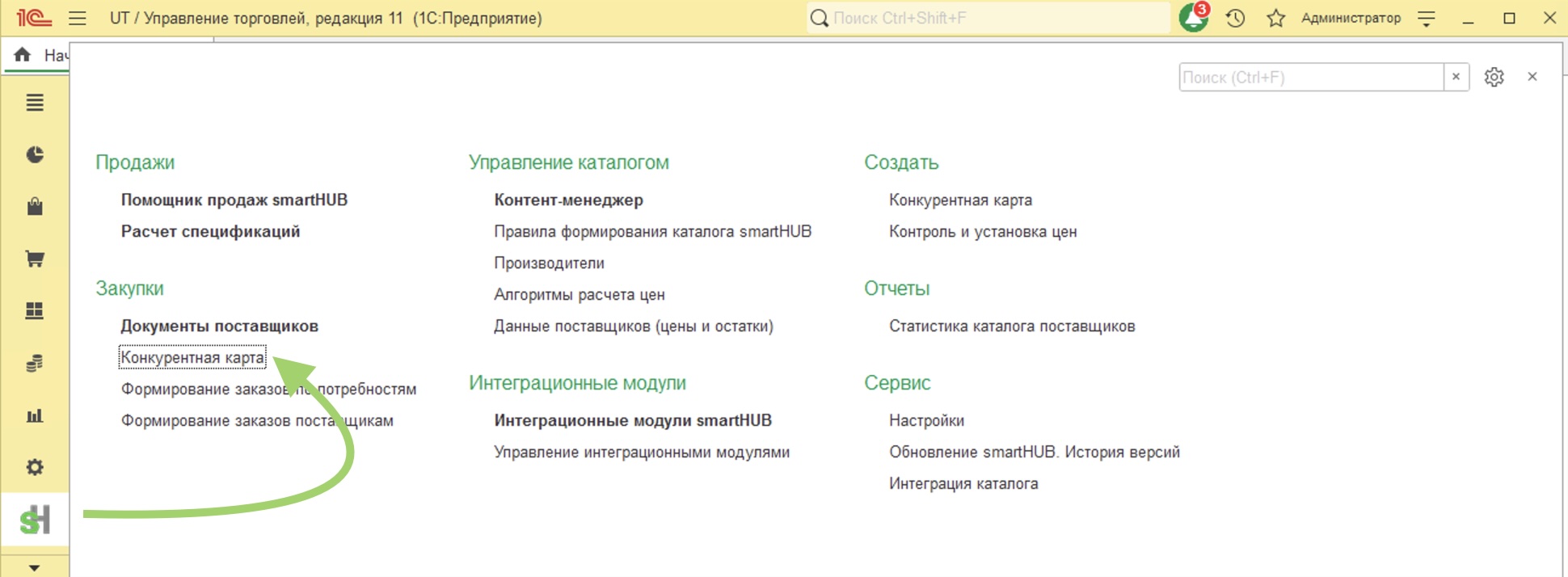Close the functions menu panel
Viewport: 1568px width, 577px height.
click(x=1532, y=77)
